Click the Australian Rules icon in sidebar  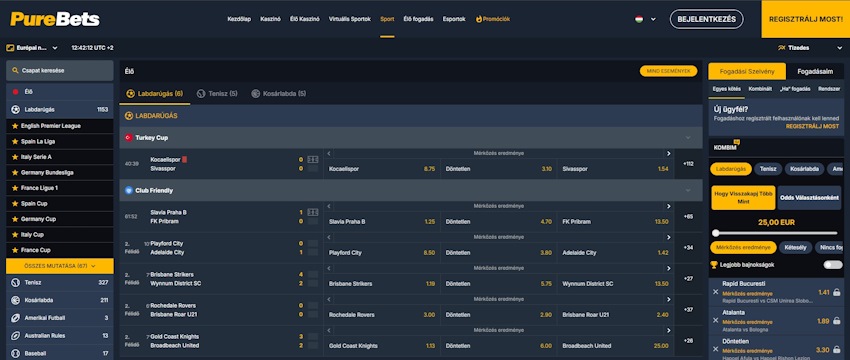[15, 336]
